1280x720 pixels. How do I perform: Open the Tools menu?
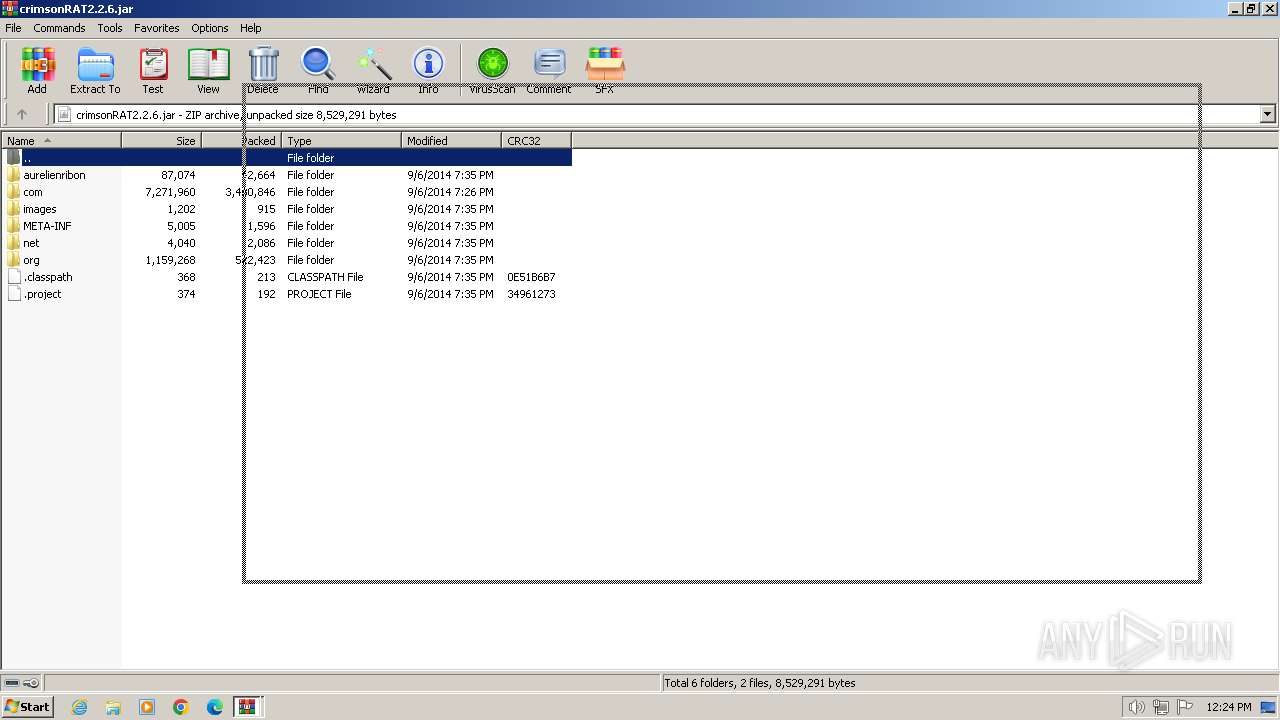tap(110, 28)
